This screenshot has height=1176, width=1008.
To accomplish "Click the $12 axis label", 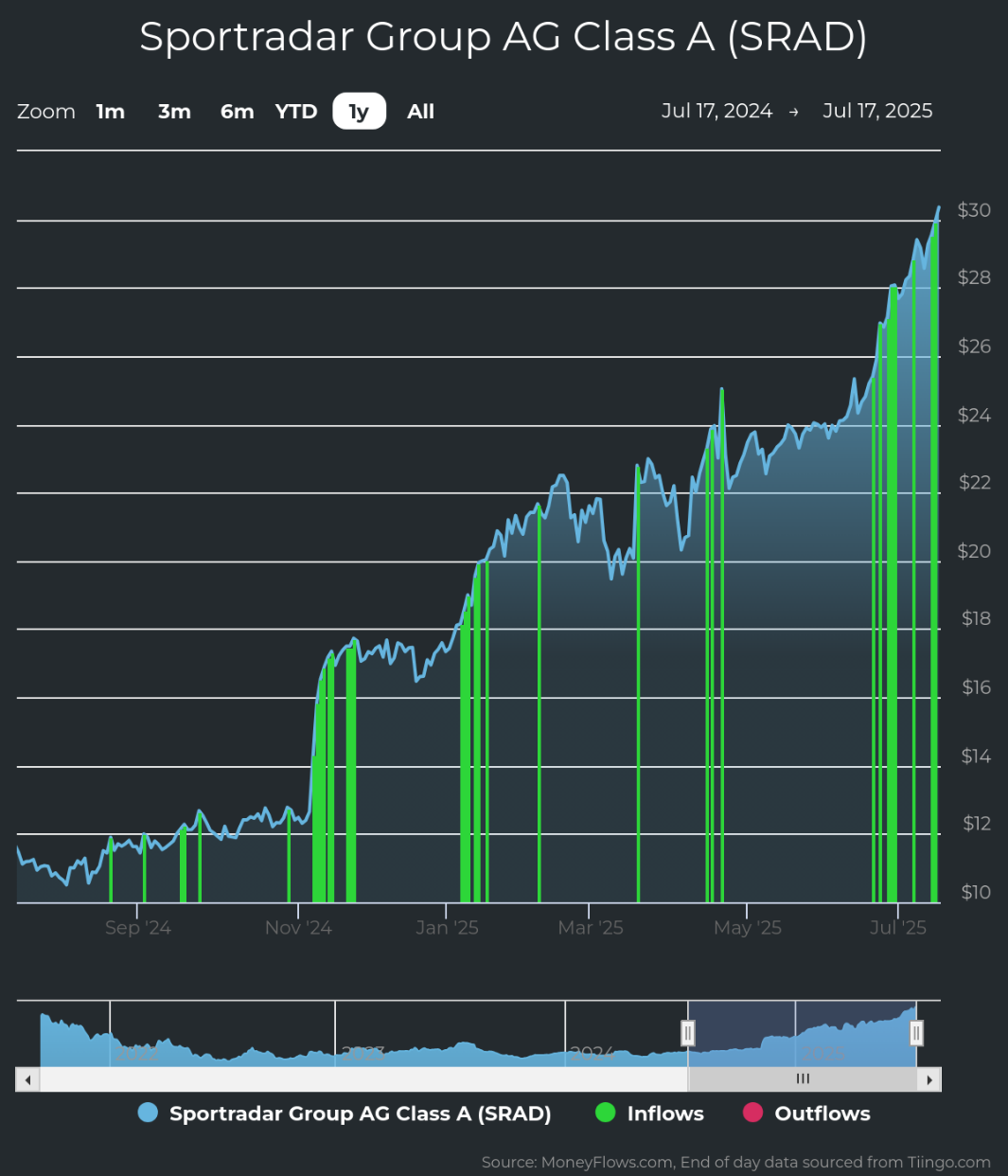I will [x=976, y=824].
